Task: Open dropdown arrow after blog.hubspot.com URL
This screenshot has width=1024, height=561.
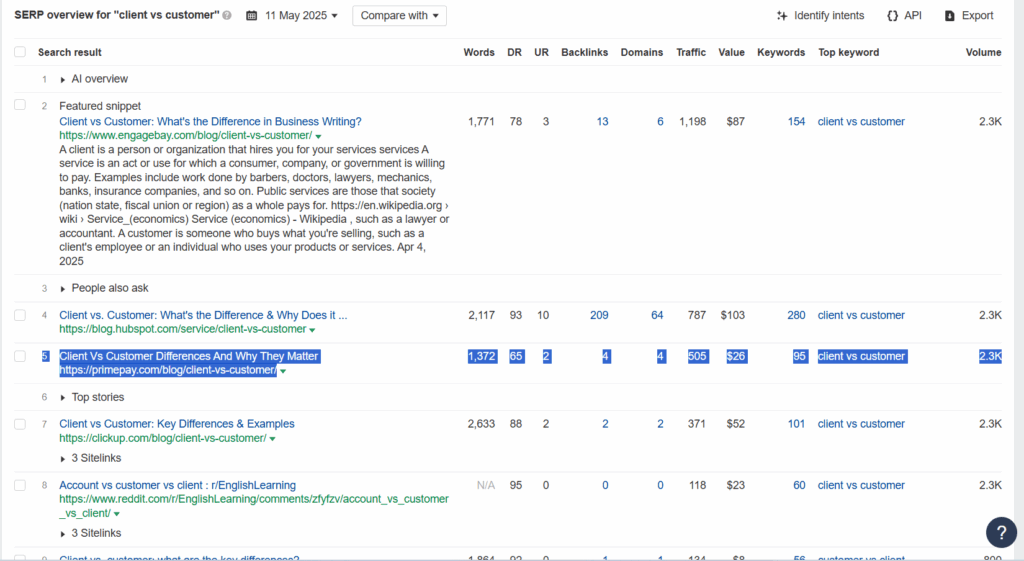Action: tap(312, 330)
